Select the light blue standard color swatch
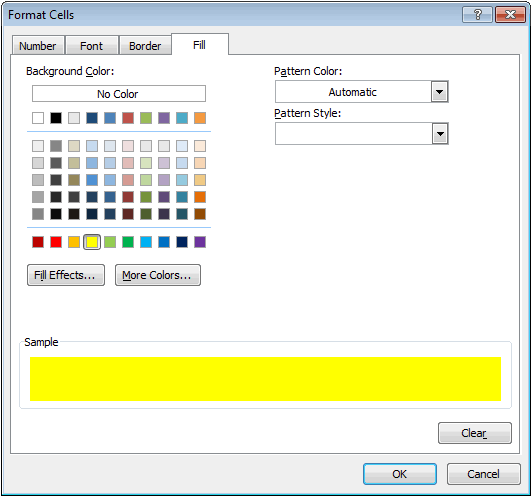The height and width of the screenshot is (498, 532). tap(146, 242)
